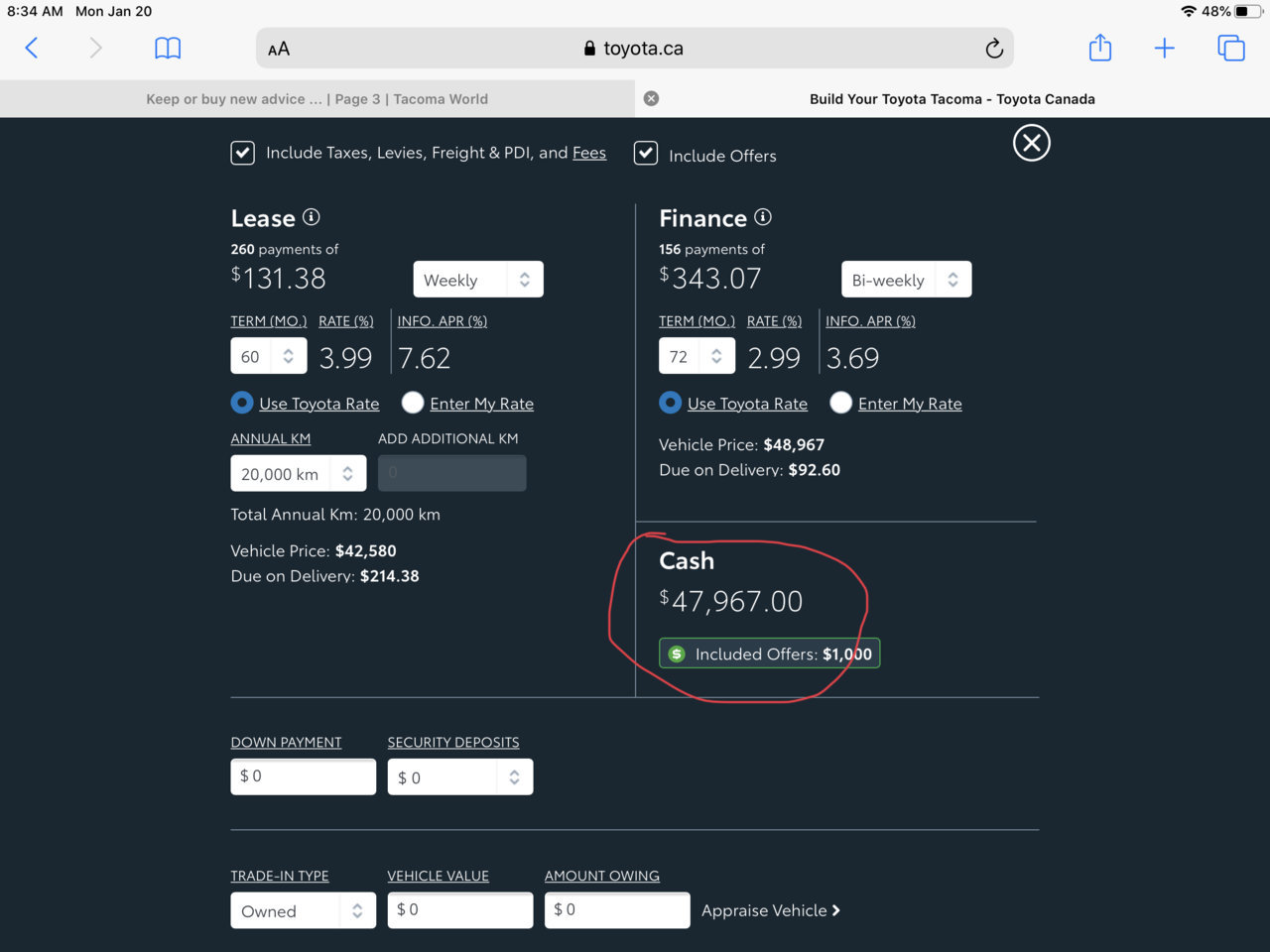Image resolution: width=1270 pixels, height=952 pixels.
Task: Open the Weekly payment frequency dropdown
Action: coord(478,280)
